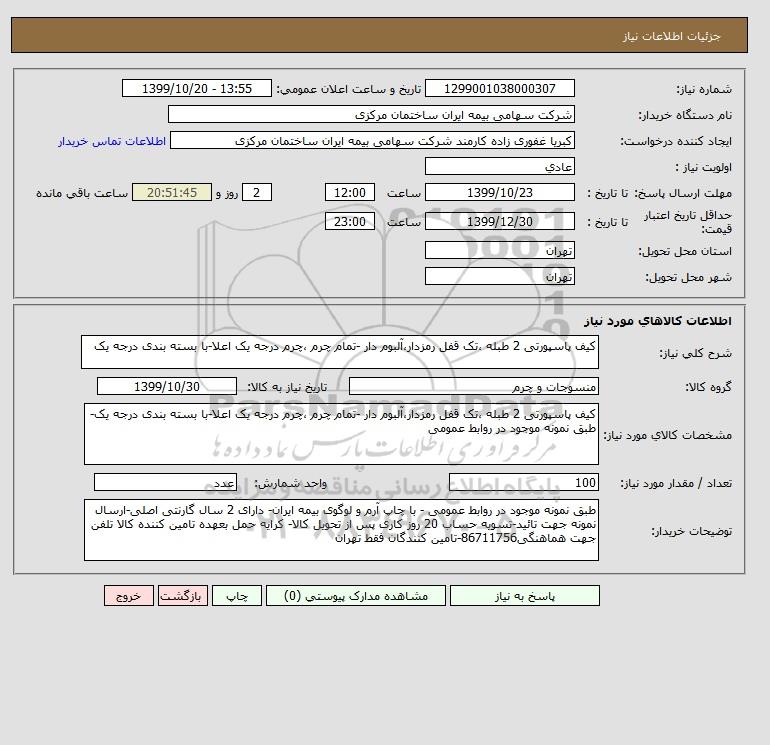Click the general need description text box
Image resolution: width=770 pixels, height=745 pixels.
[x=340, y=352]
